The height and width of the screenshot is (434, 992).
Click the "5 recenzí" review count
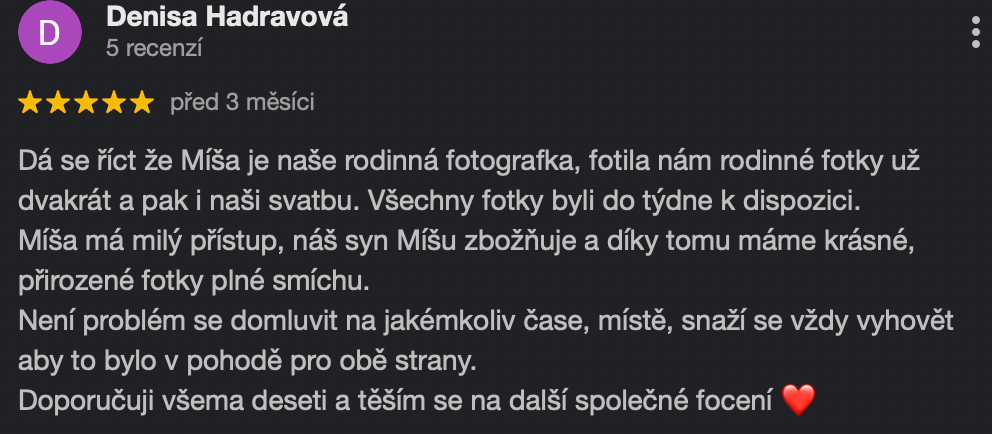tap(154, 47)
